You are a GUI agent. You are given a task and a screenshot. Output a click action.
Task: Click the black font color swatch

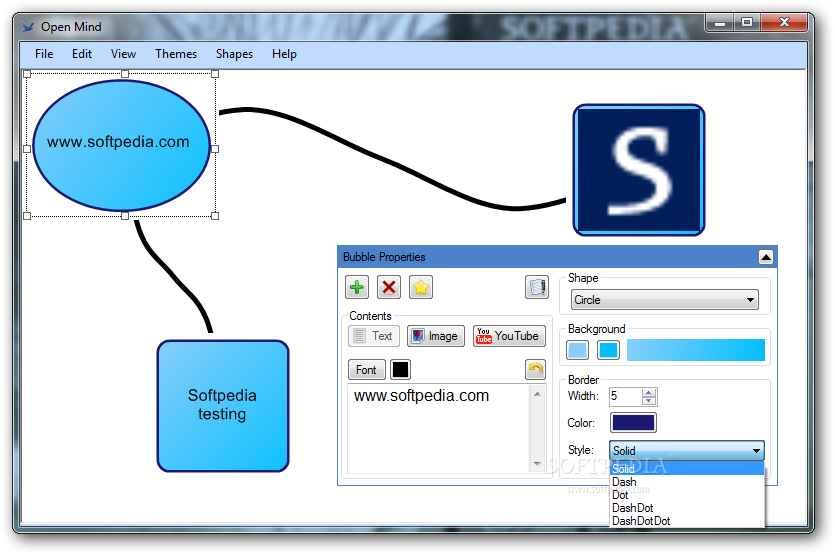[400, 370]
